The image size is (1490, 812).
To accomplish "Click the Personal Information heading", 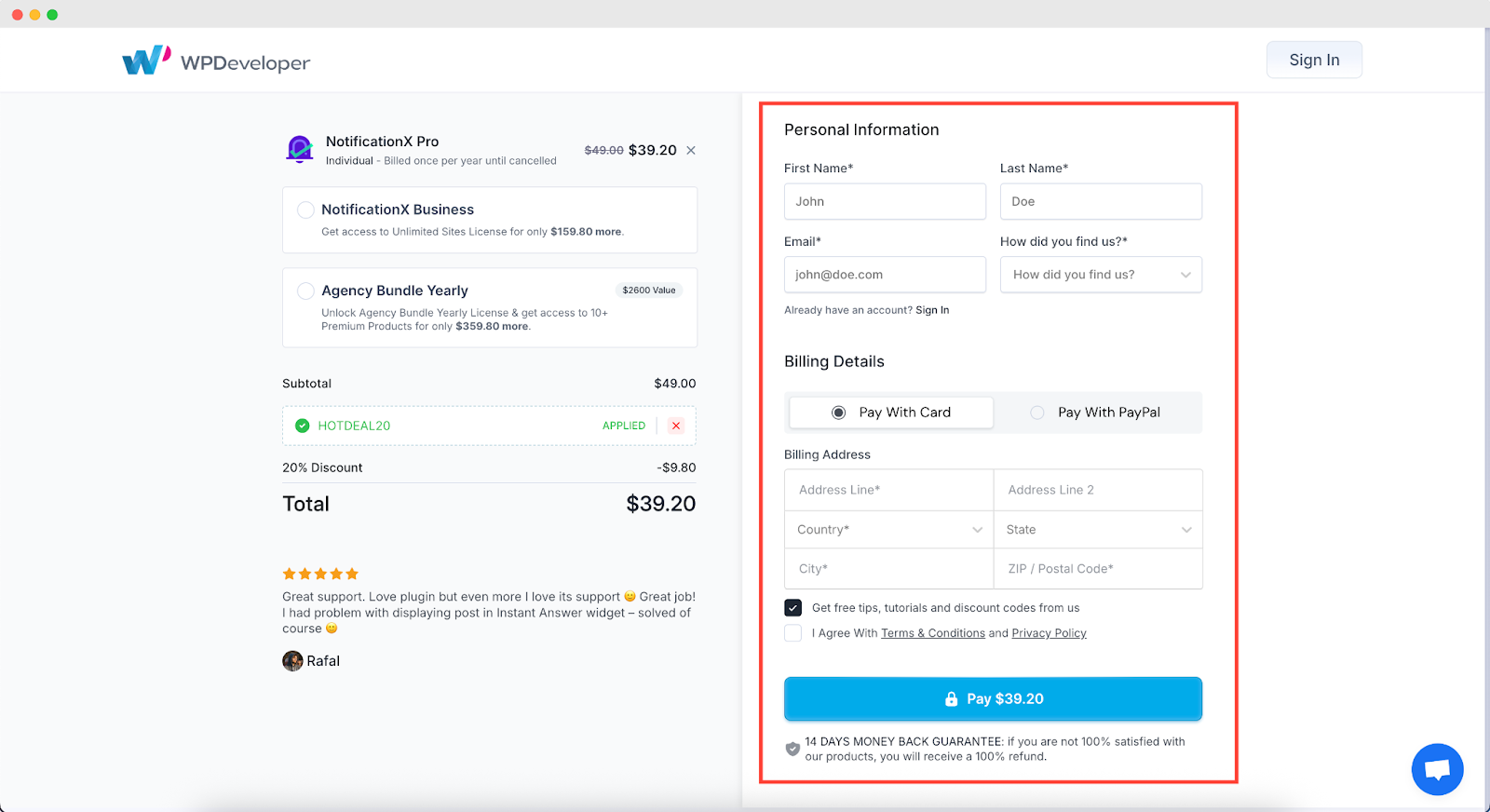I will pyautogui.click(x=861, y=129).
